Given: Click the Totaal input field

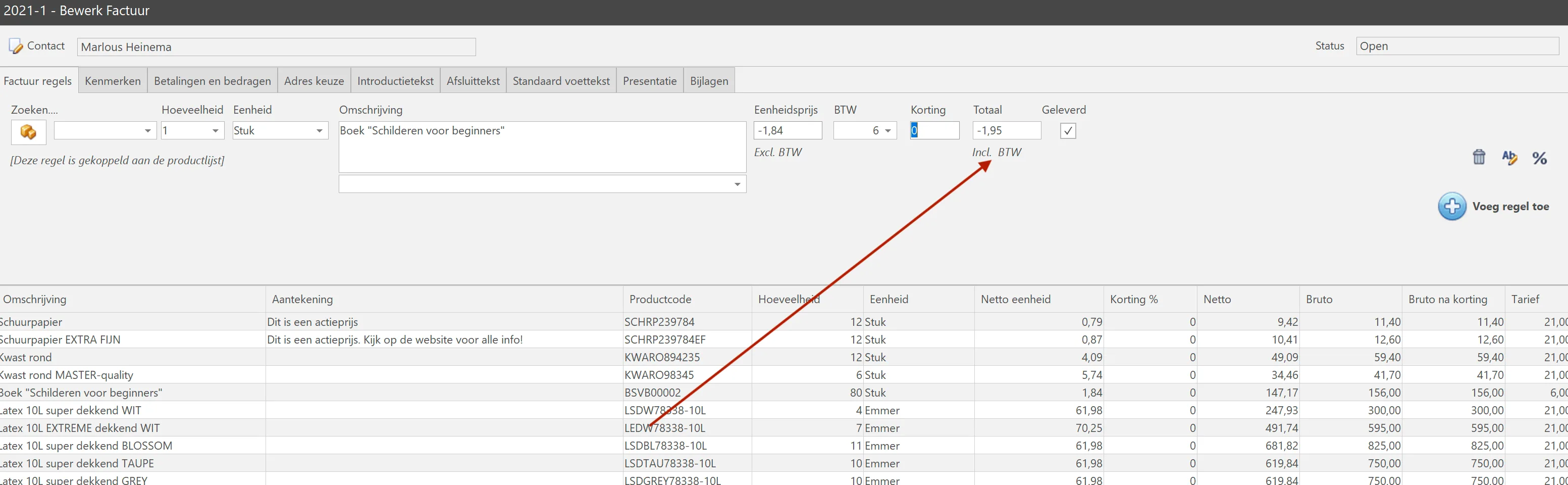Looking at the screenshot, I should 1007,130.
